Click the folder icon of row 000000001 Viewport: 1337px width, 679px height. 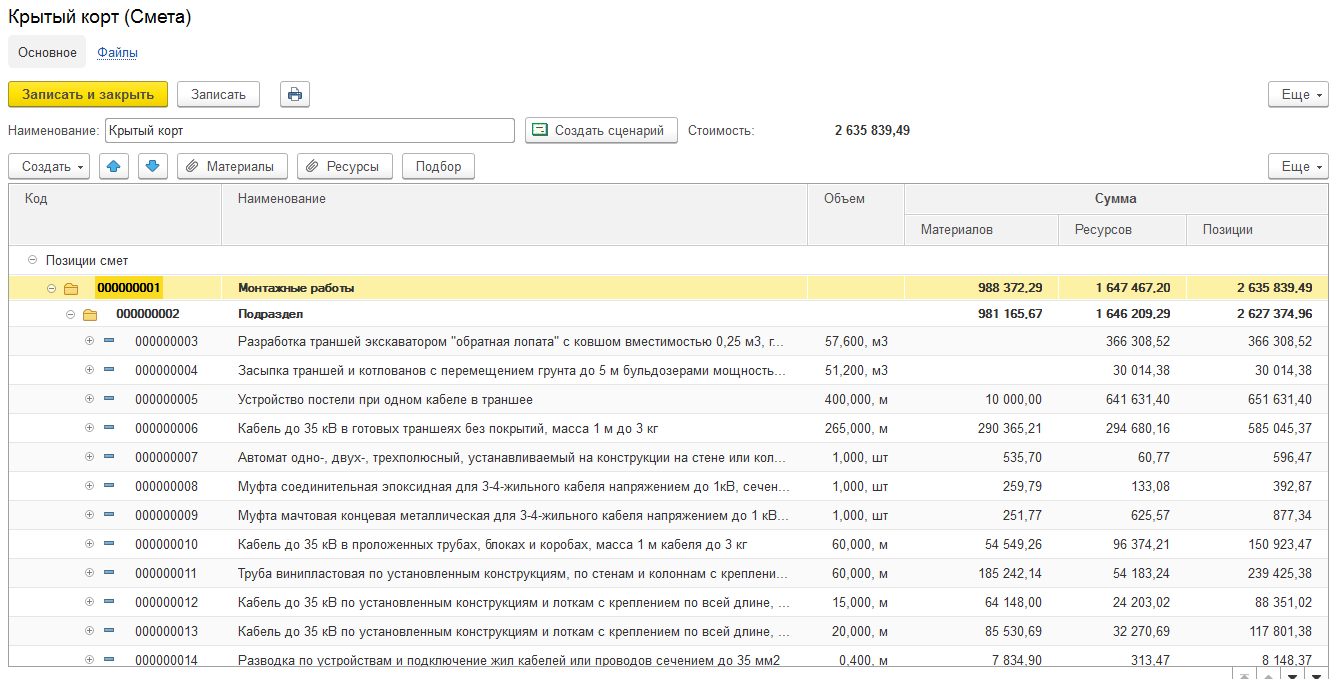[71, 289]
